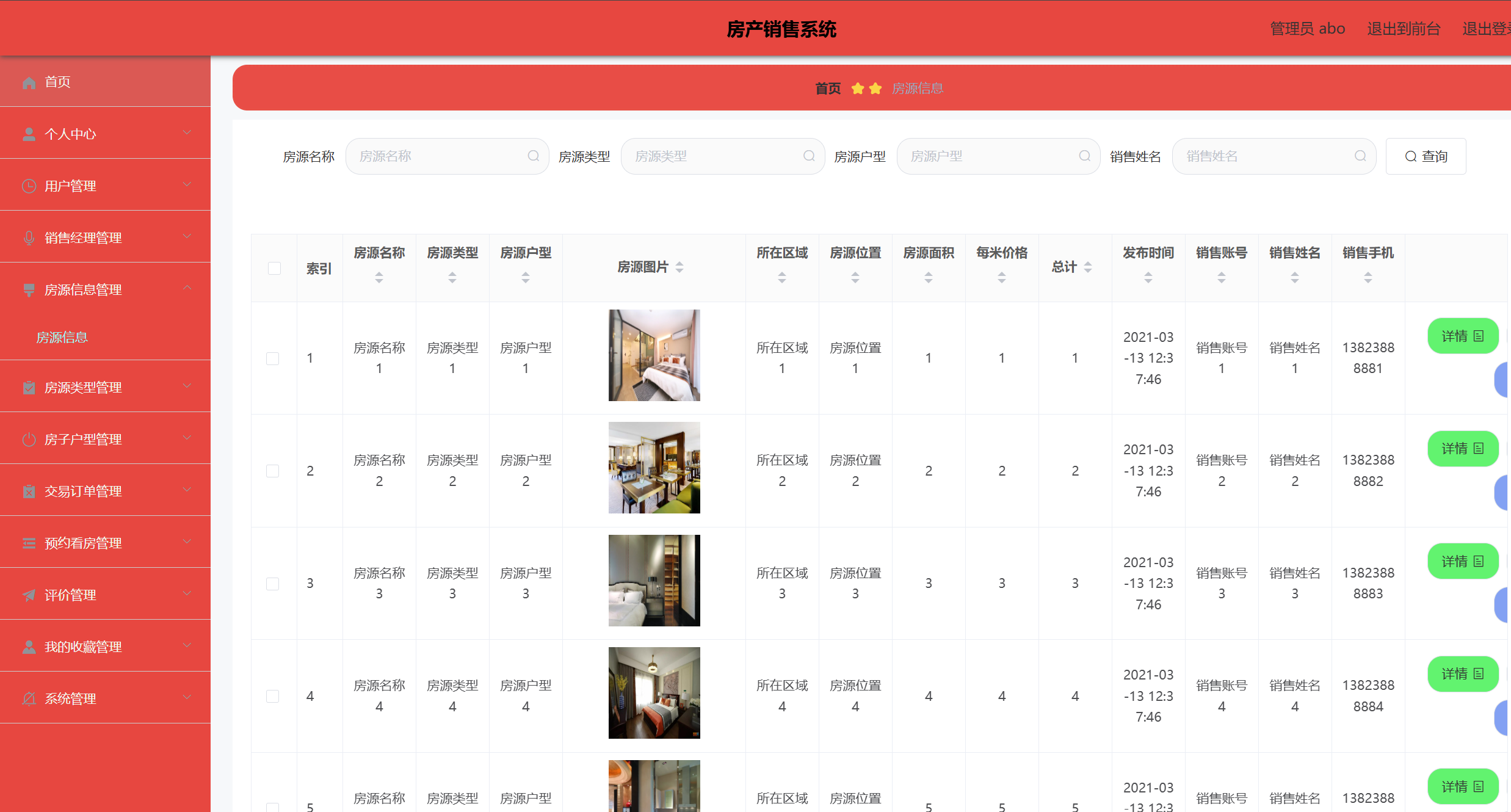Click the clock icon beside 用户管理

[x=29, y=186]
